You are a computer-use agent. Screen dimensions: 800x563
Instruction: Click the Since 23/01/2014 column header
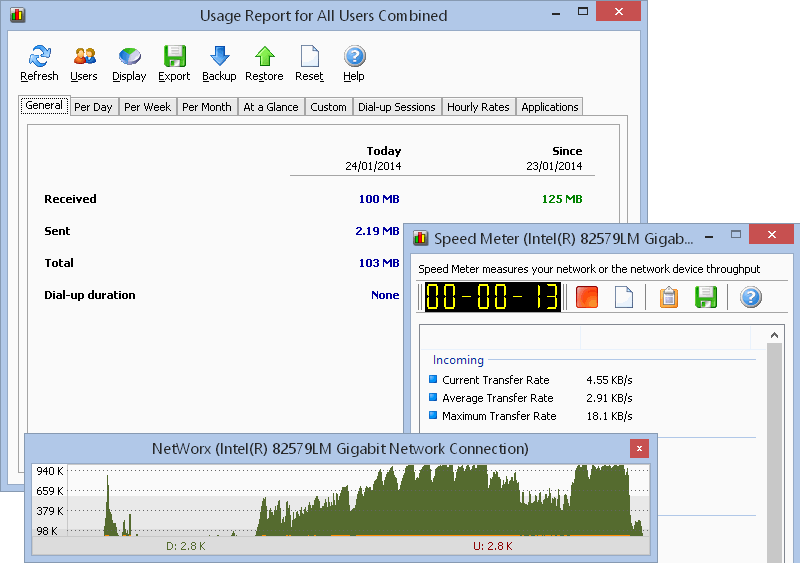[x=555, y=158]
